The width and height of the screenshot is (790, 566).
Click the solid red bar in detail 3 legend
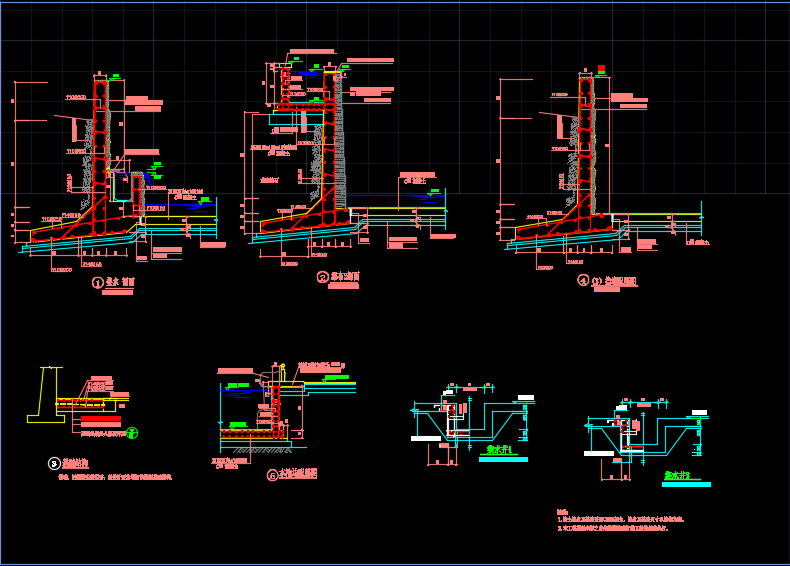[101, 419]
